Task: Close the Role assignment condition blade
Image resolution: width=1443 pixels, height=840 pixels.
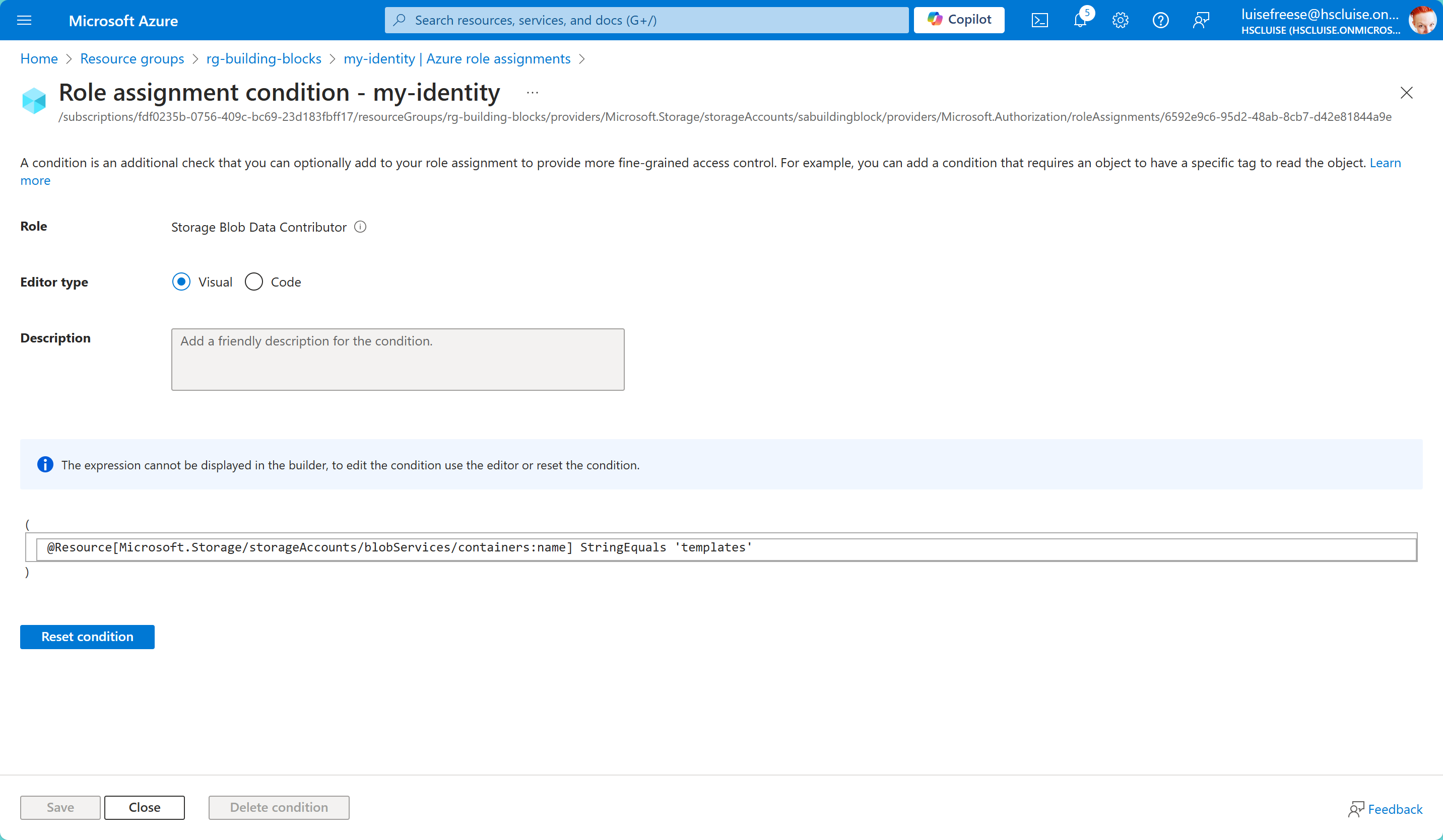Action: 1406,93
